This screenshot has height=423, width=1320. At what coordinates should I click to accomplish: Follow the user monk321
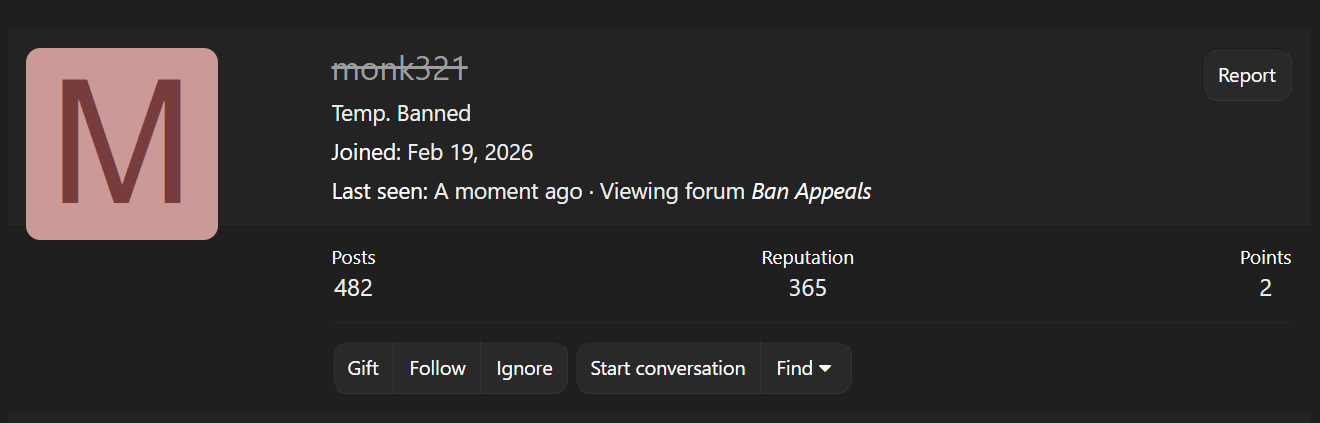[437, 368]
